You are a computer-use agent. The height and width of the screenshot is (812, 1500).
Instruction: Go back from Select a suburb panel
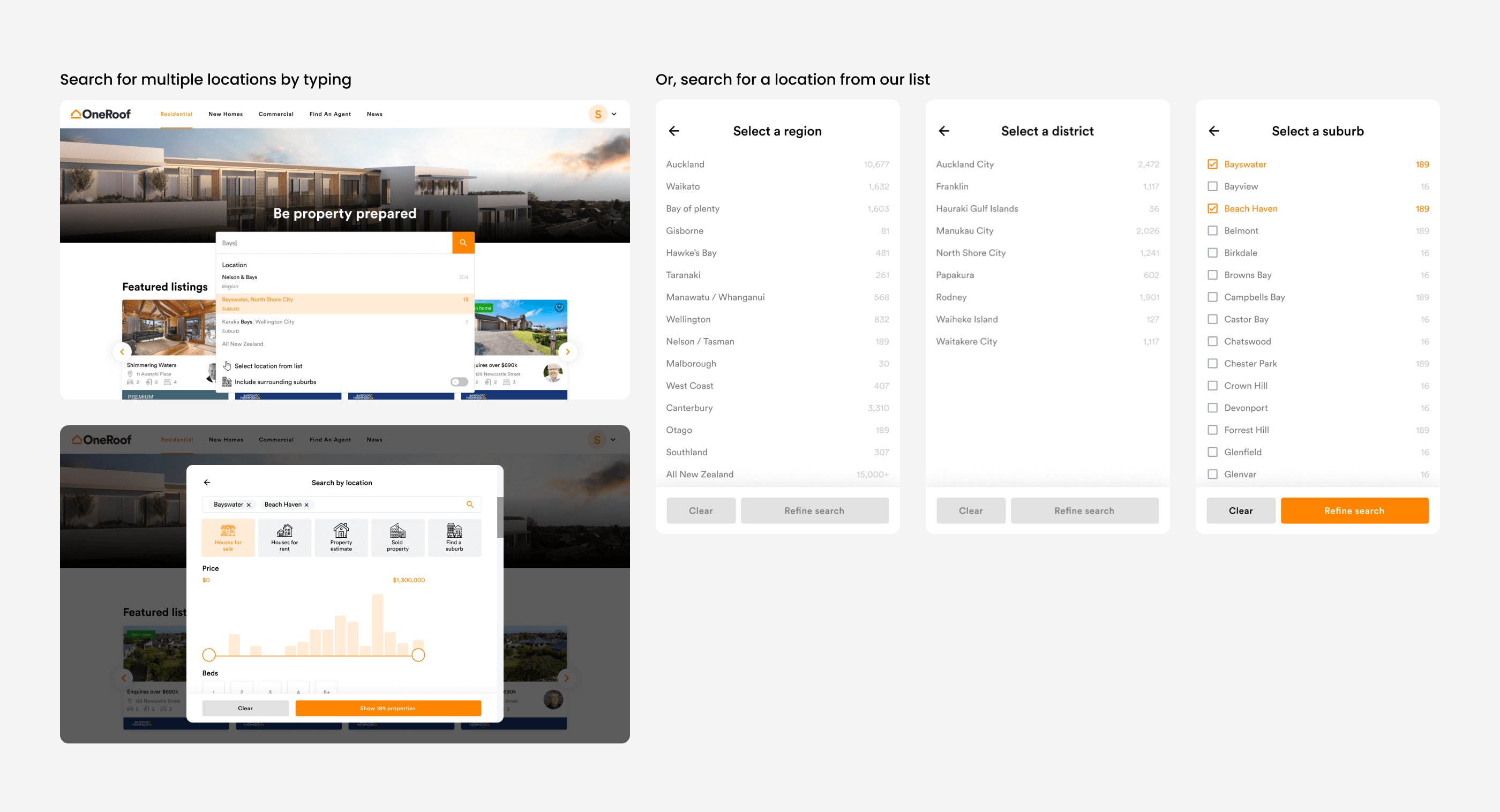click(x=1214, y=131)
